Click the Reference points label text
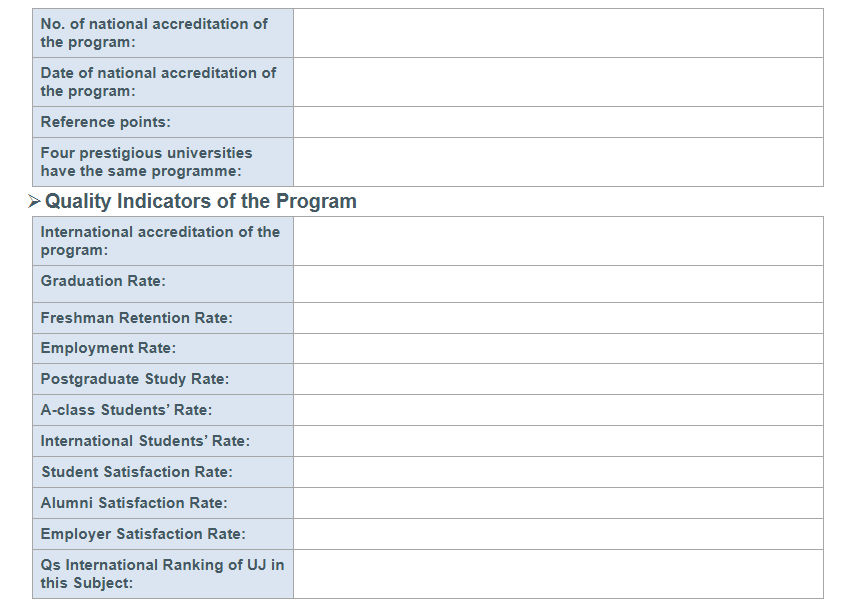The height and width of the screenshot is (604, 857). tap(105, 122)
